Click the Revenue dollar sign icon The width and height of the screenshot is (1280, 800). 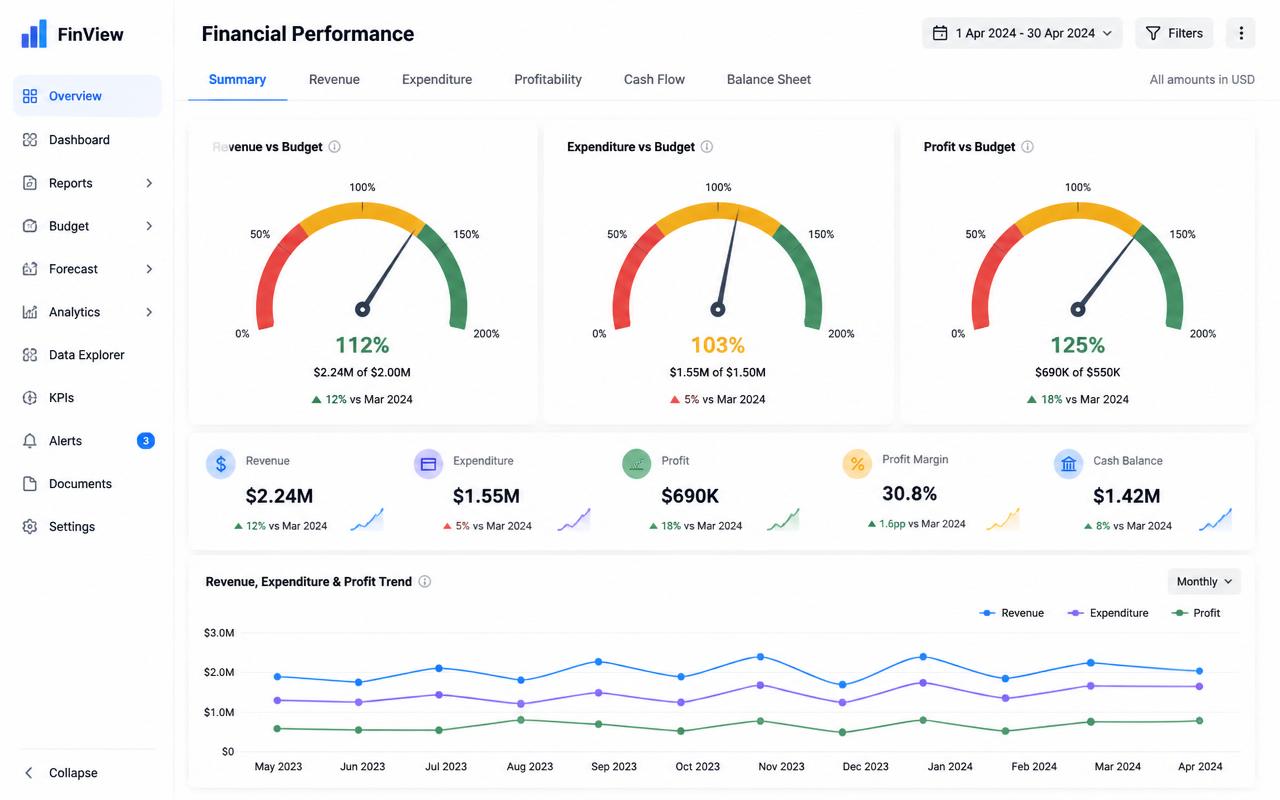(221, 464)
